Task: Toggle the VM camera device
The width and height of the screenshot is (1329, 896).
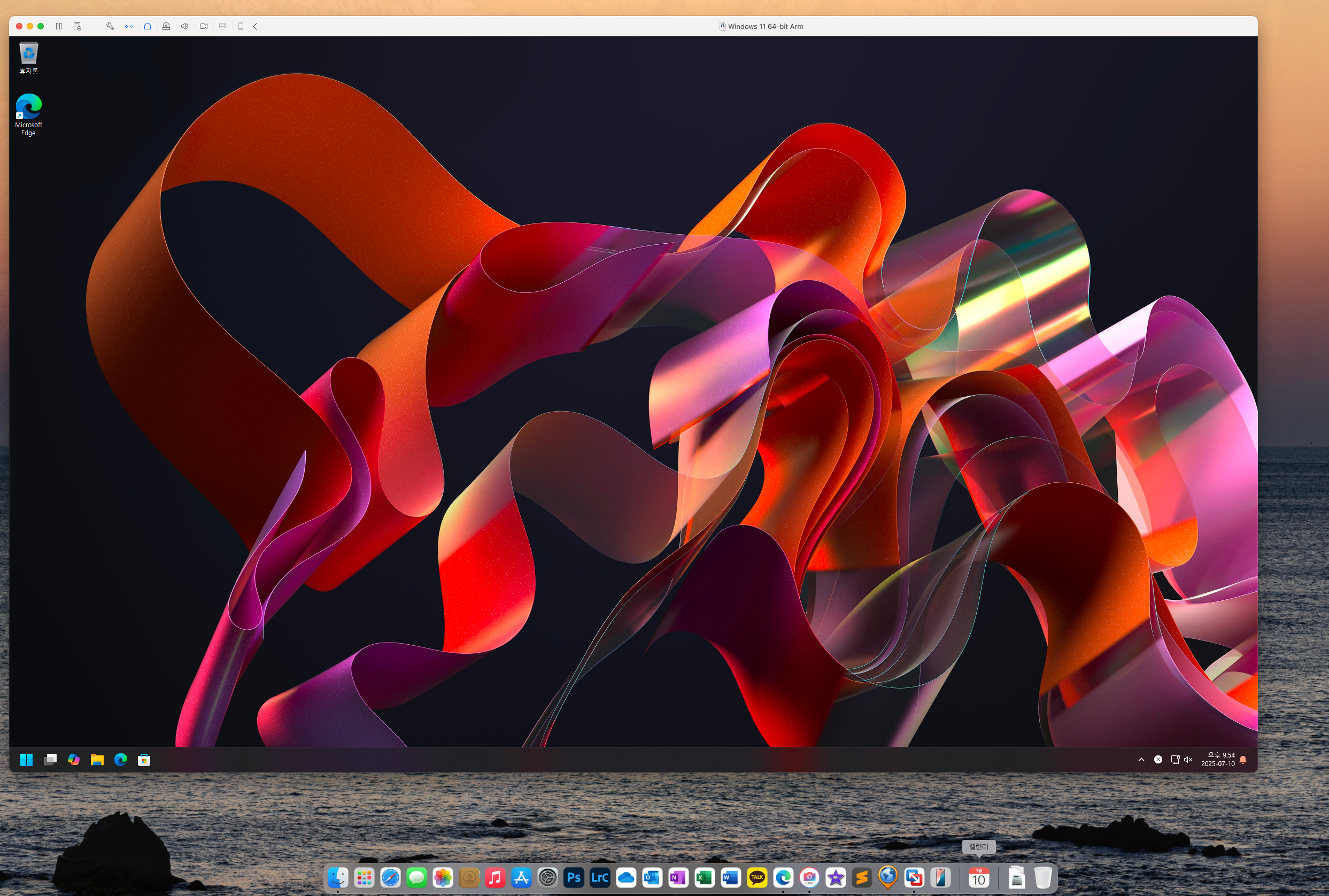Action: tap(203, 26)
